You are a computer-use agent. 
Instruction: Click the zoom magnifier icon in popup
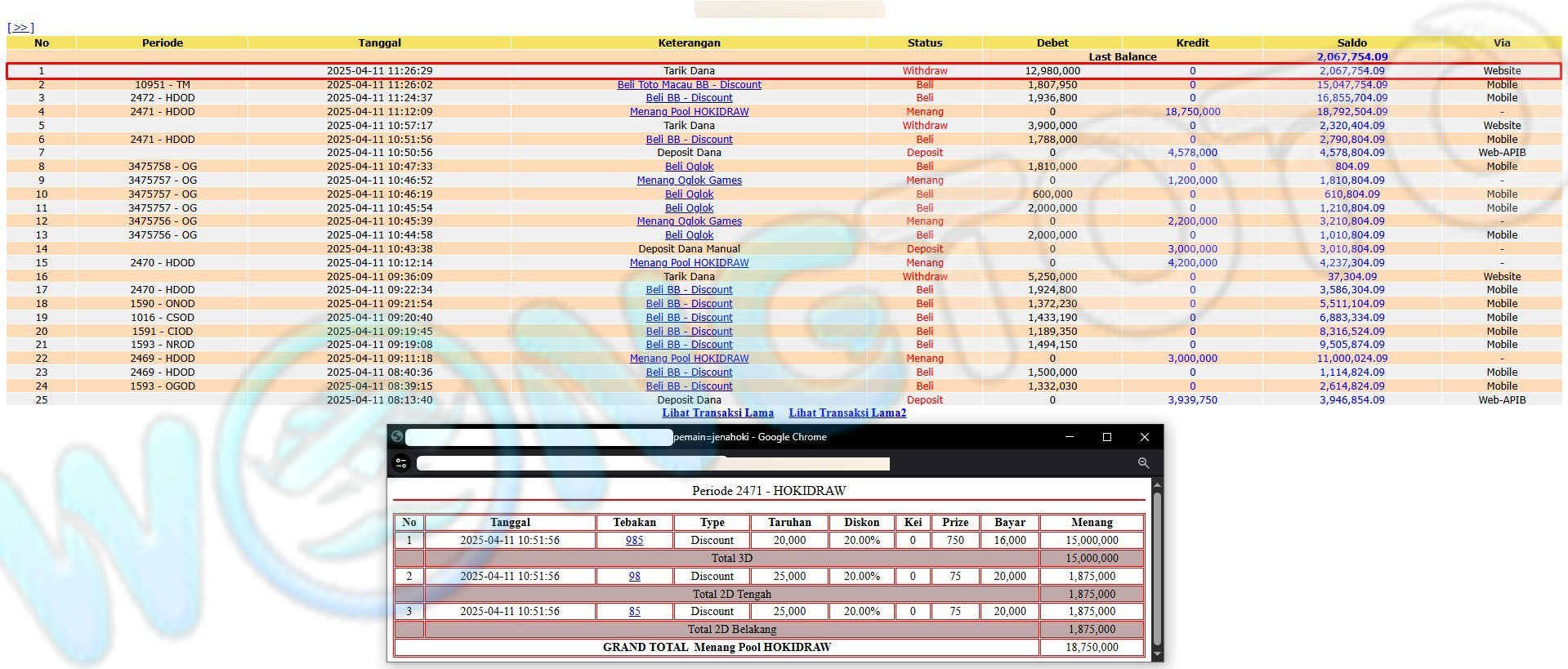point(1143,463)
